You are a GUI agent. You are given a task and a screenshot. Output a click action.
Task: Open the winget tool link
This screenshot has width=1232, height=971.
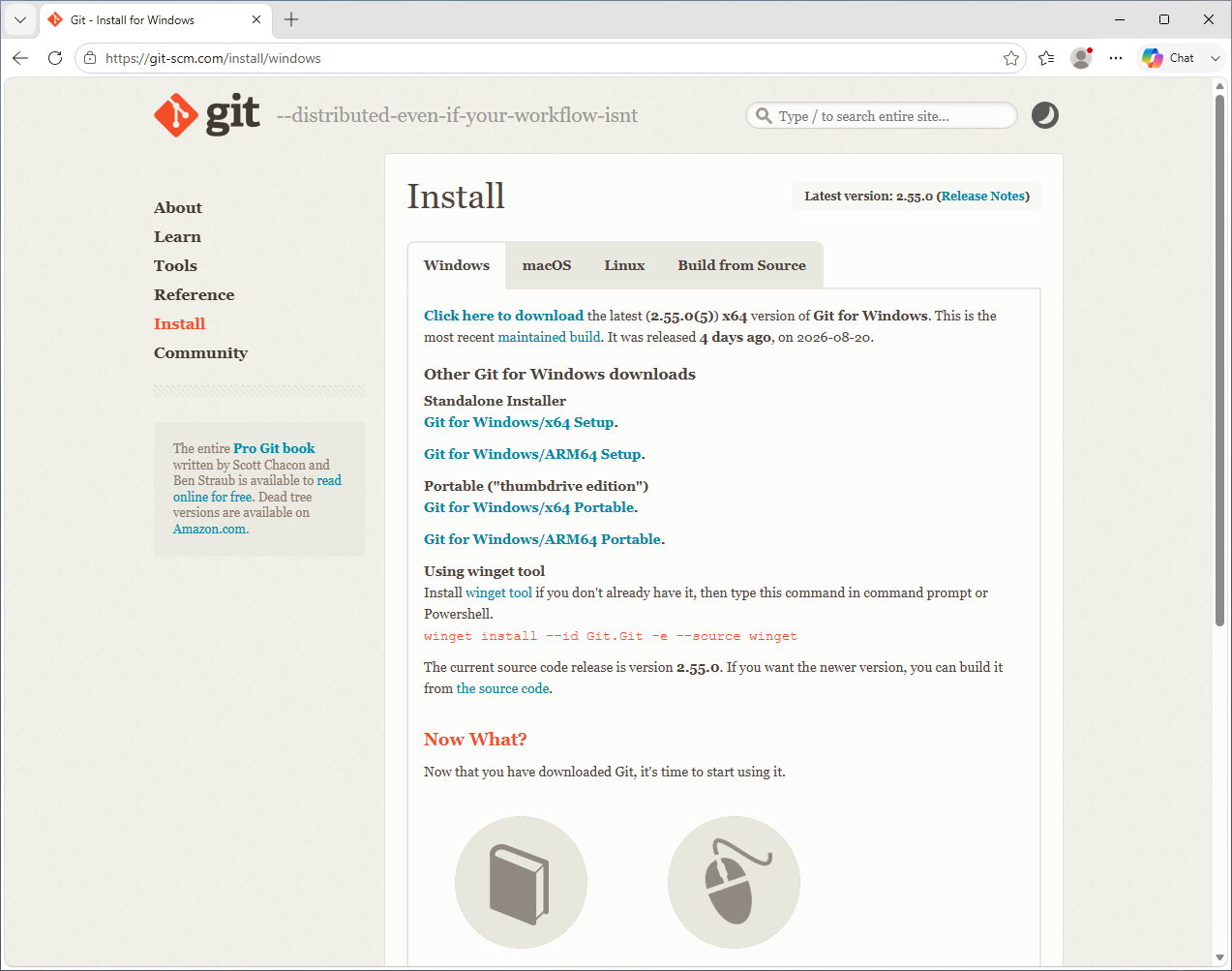tap(498, 592)
